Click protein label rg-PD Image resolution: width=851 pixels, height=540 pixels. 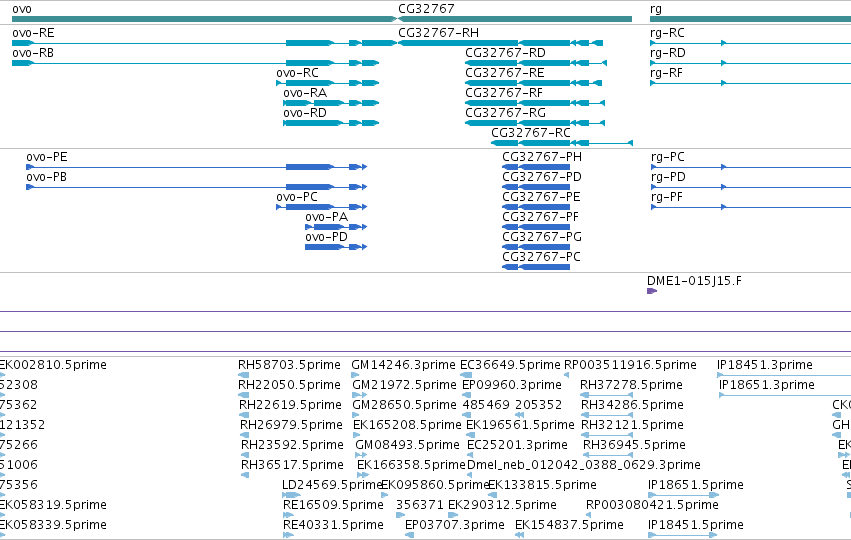coord(668,177)
